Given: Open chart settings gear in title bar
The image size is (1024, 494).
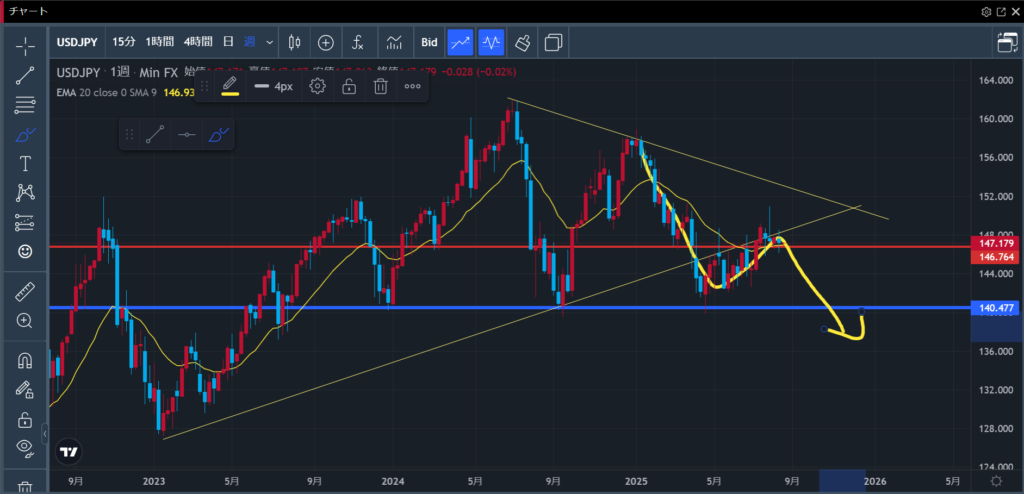Looking at the screenshot, I should (x=986, y=12).
